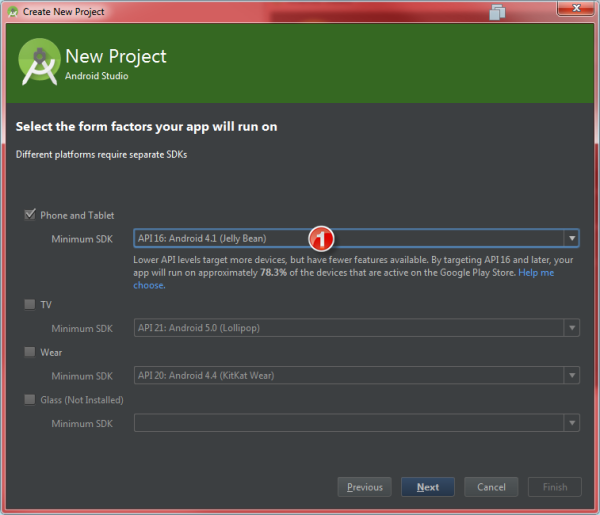This screenshot has height=515, width=600.
Task: Select the API 20: Android 4.4 (KitKat Wear) combo box
Action: pos(356,375)
